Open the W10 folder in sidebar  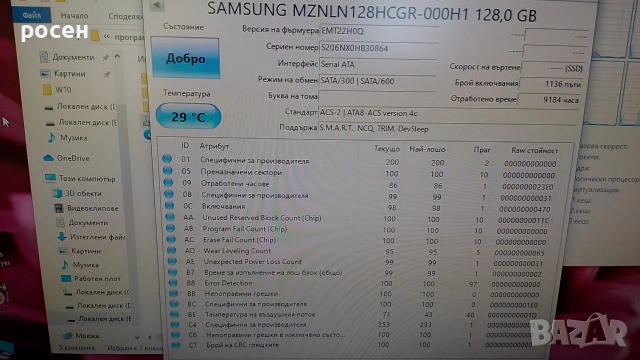[63, 89]
